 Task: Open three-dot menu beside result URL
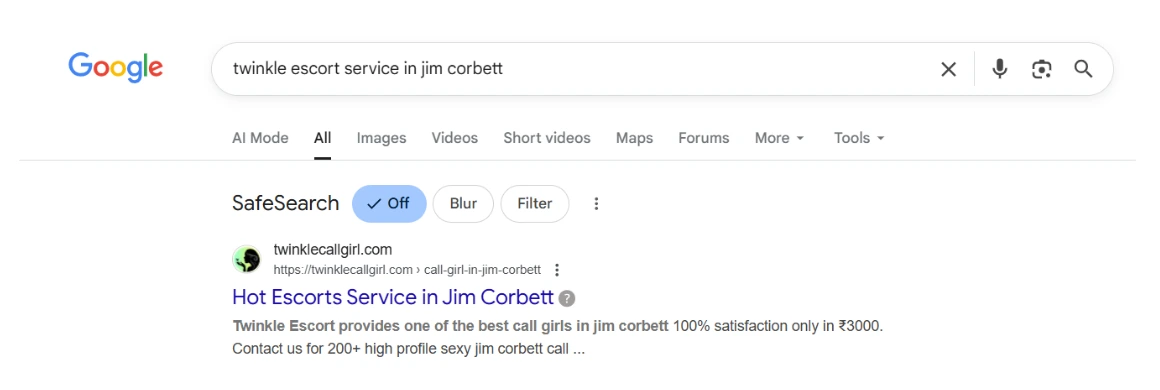pyautogui.click(x=557, y=269)
